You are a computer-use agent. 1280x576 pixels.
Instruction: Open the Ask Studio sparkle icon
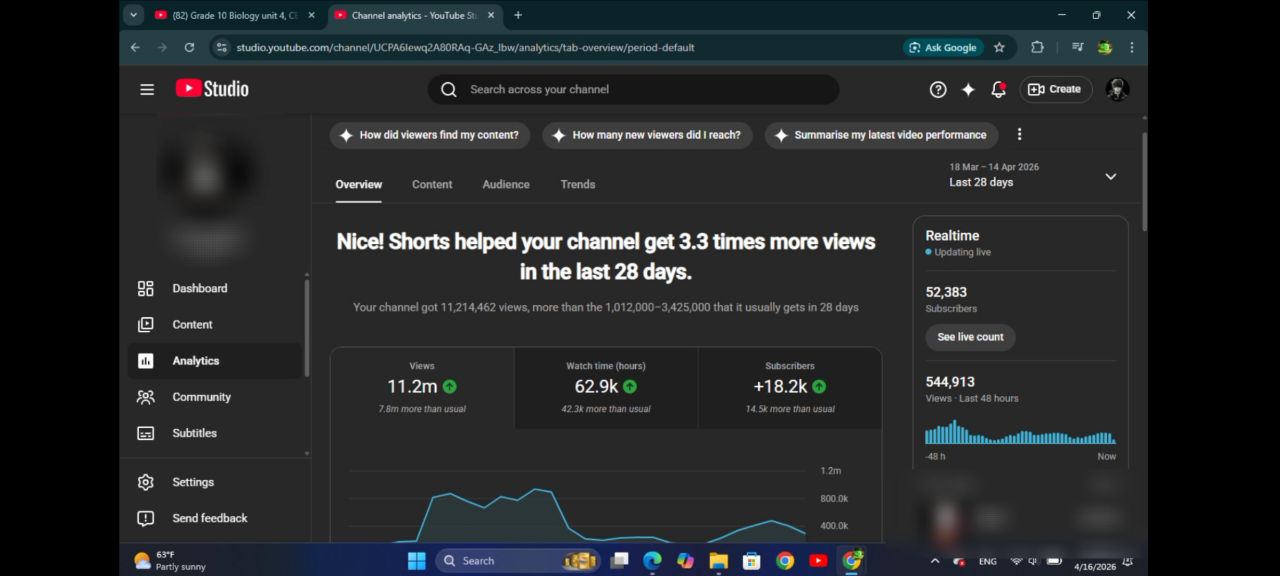(968, 89)
